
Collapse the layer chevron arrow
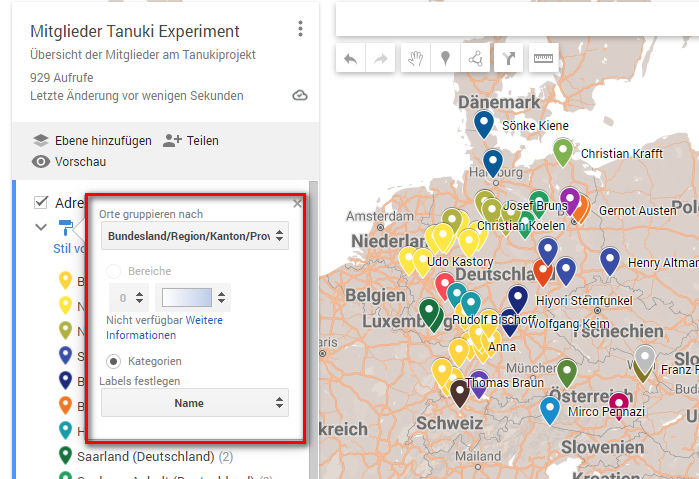tap(41, 227)
